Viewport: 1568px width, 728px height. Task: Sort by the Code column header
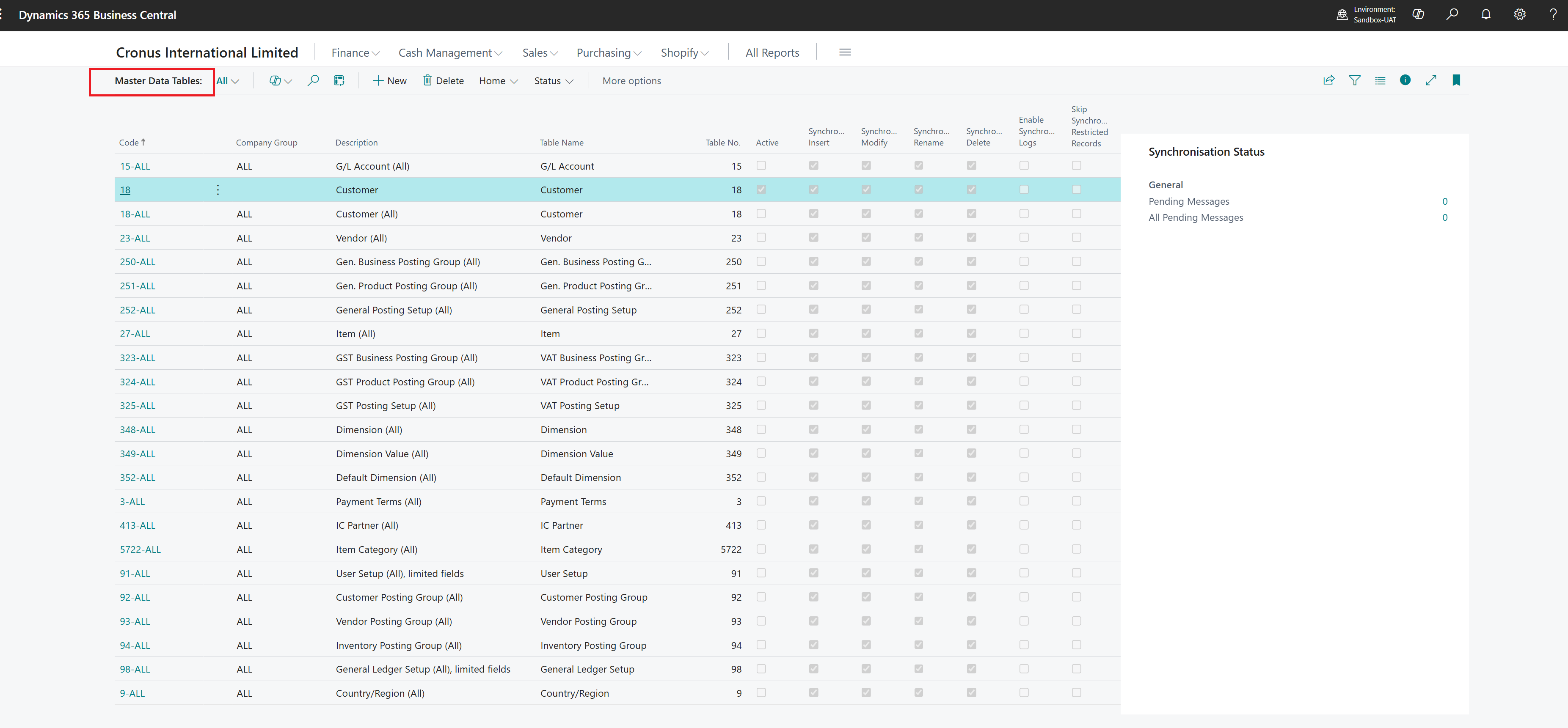132,142
